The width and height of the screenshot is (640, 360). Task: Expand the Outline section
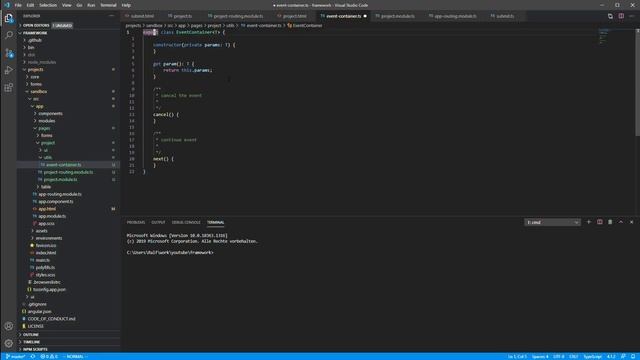pos(31,334)
